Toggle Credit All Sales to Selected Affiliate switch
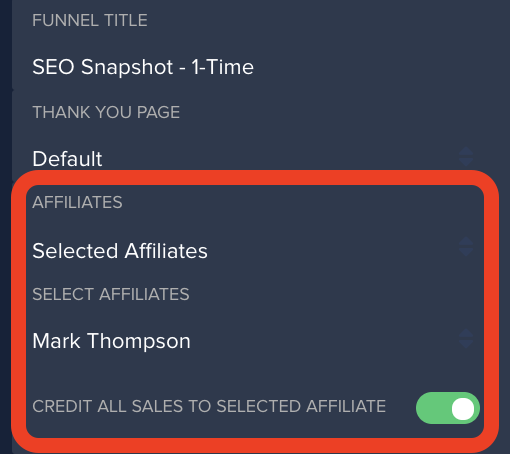This screenshot has width=510, height=454. click(x=448, y=408)
